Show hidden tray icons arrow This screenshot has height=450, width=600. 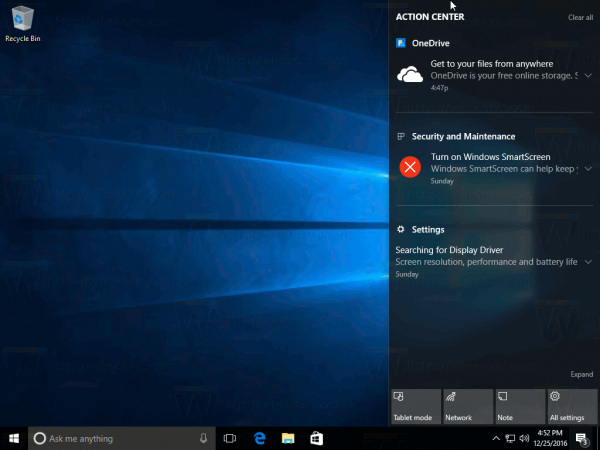tap(496, 439)
